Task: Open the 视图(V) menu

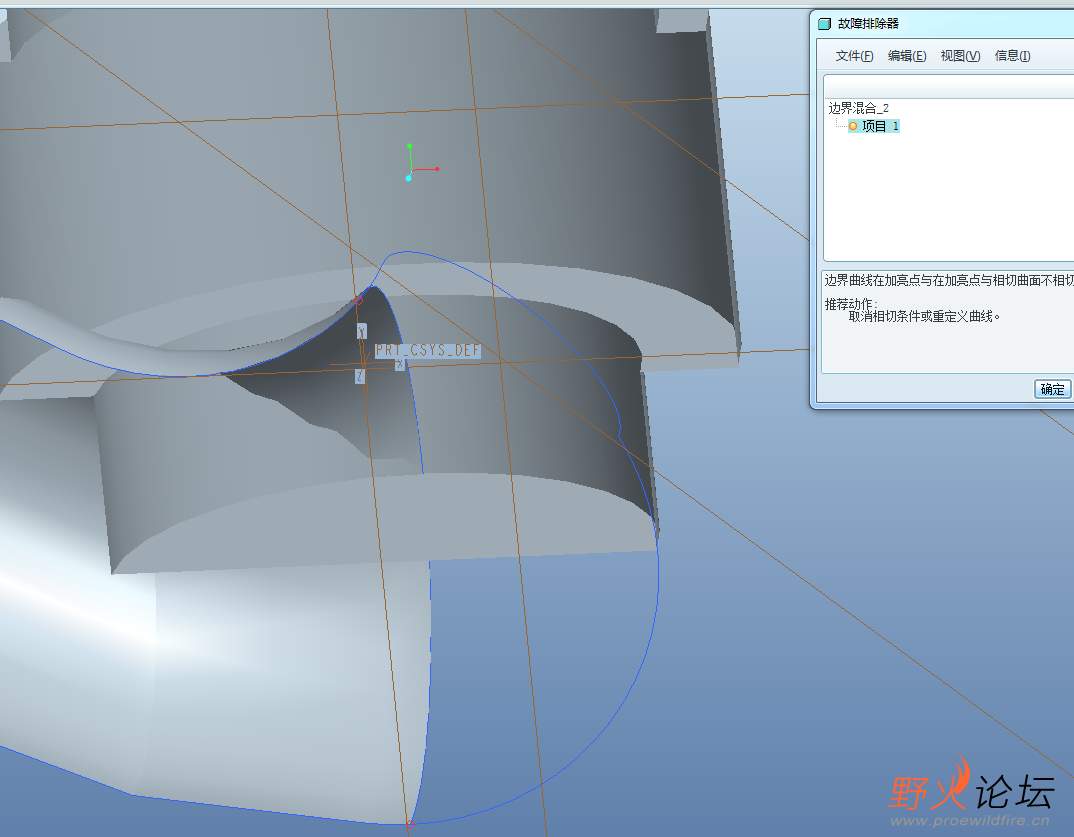Action: [x=960, y=56]
